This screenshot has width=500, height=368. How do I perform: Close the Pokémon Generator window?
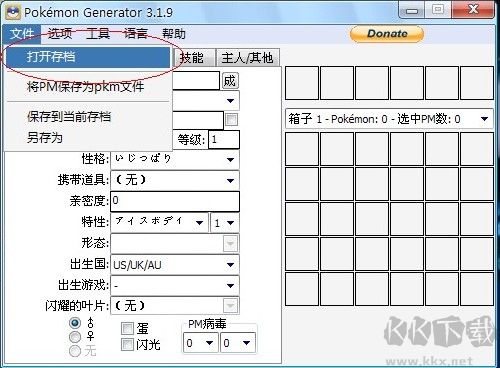pos(473,10)
